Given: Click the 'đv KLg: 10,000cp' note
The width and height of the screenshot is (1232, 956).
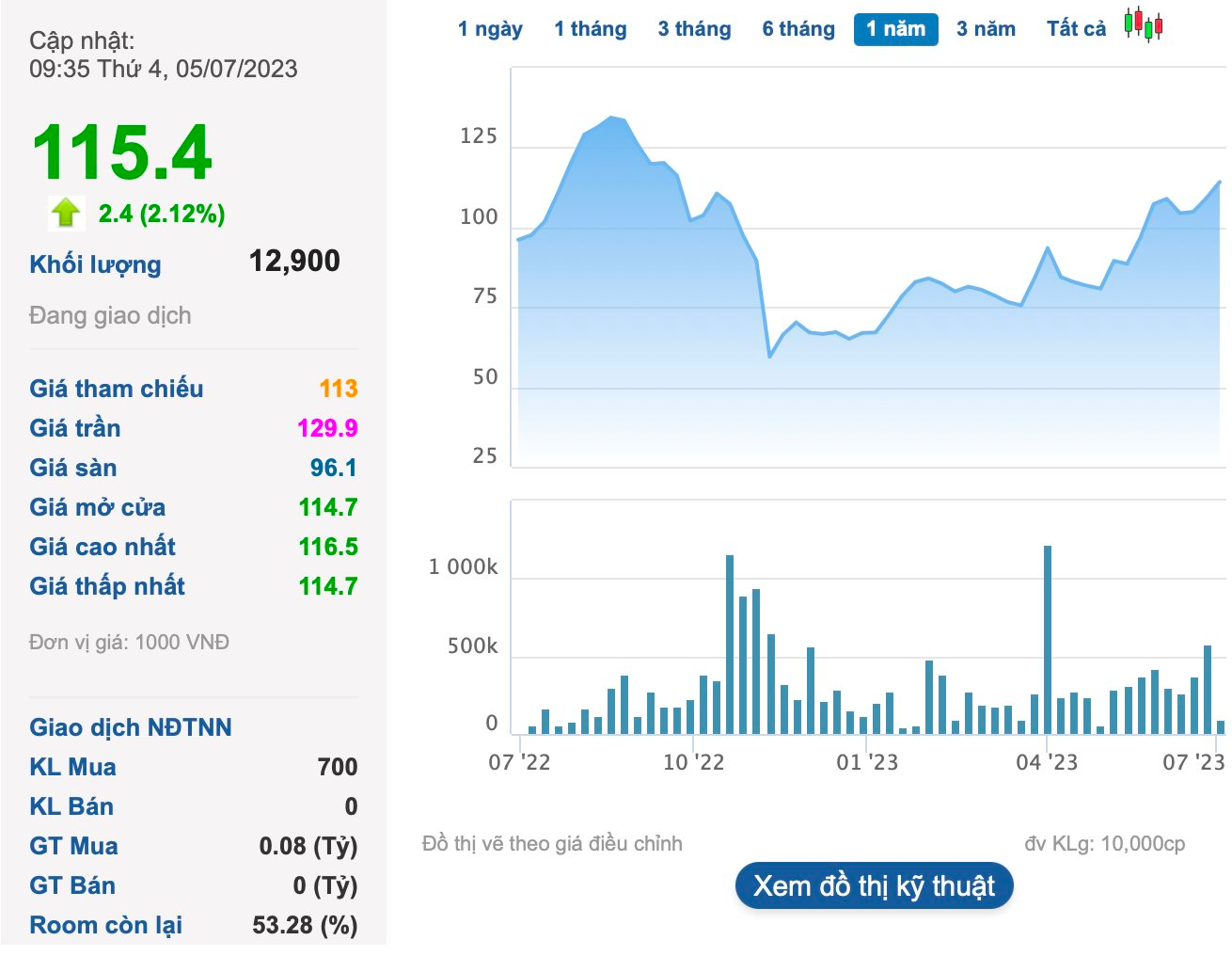Looking at the screenshot, I should point(1105,844).
